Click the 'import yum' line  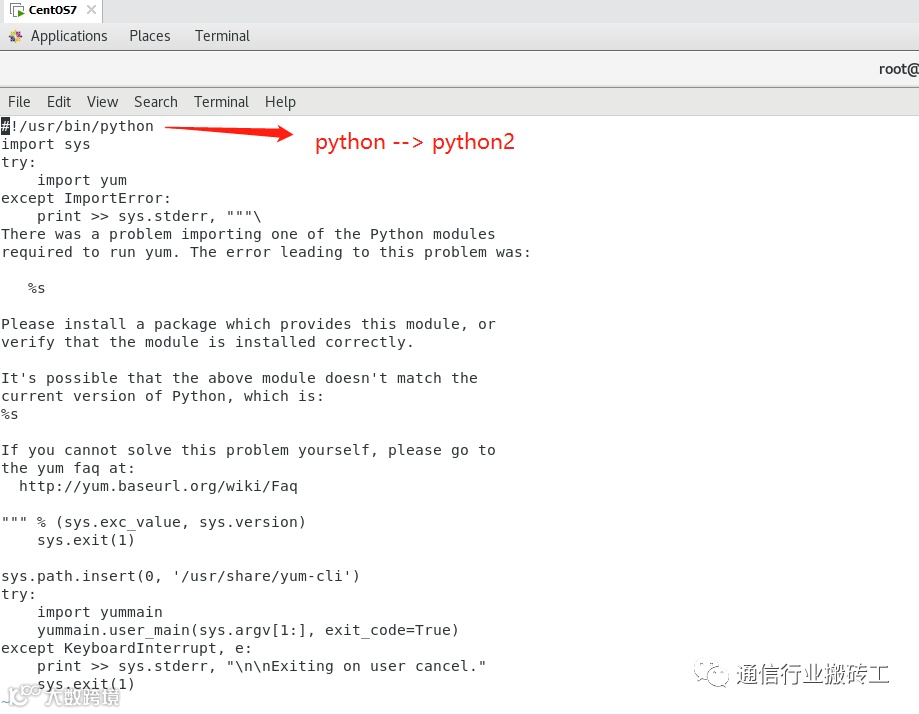[x=81, y=180]
